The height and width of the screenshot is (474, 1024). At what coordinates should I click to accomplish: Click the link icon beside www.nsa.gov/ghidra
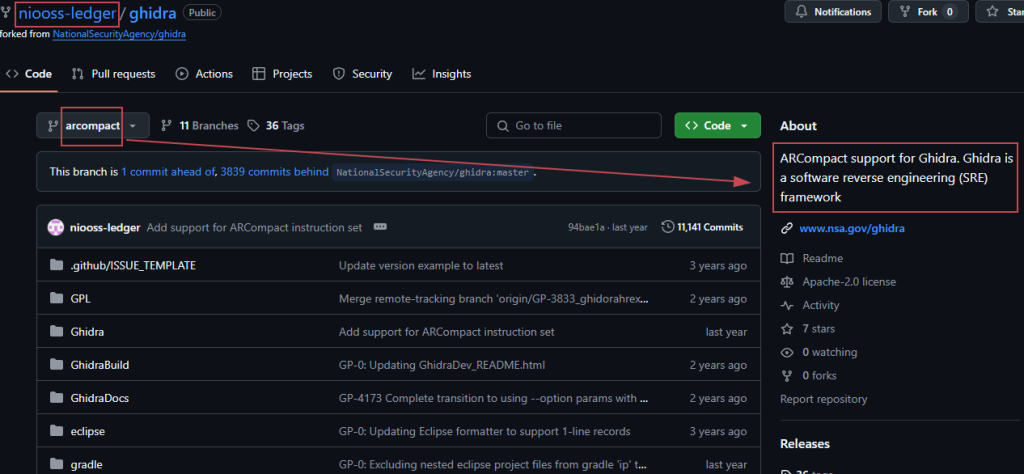pos(787,228)
